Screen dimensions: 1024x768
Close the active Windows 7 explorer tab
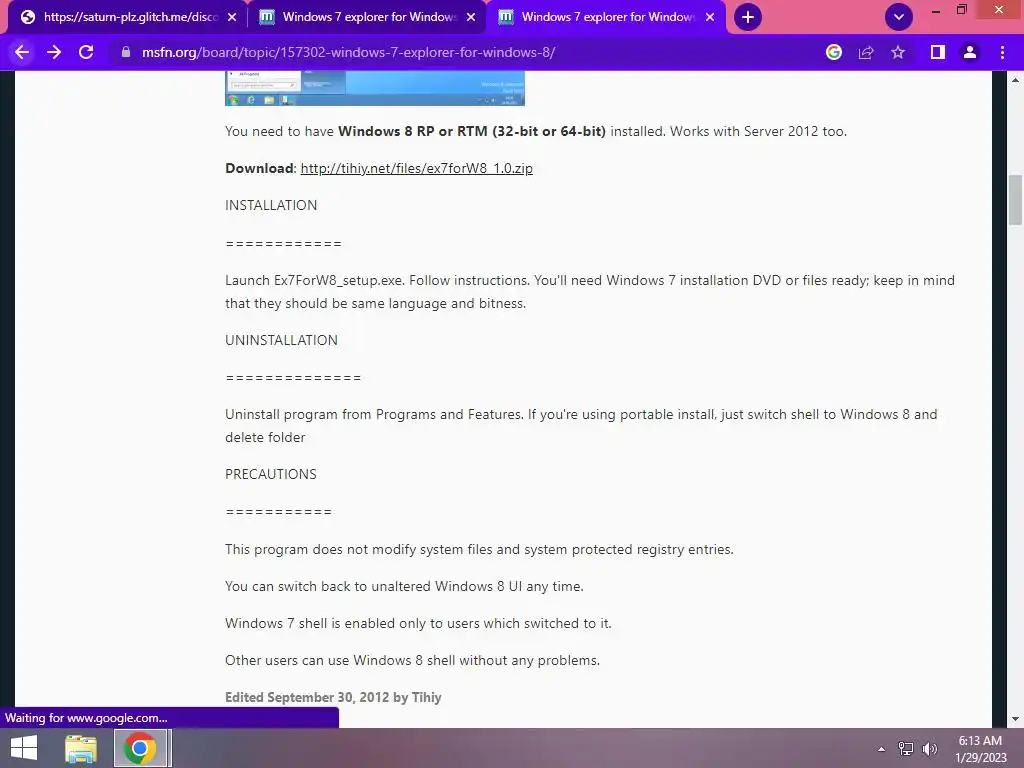(x=710, y=17)
